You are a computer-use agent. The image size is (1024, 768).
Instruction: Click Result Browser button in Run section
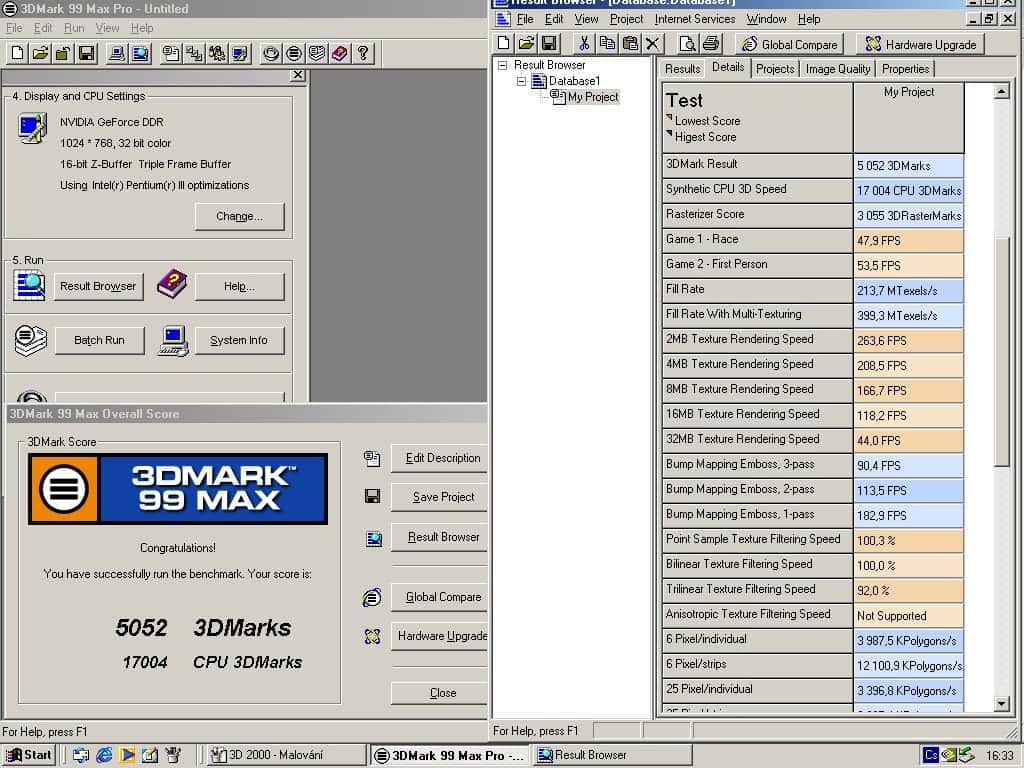[98, 286]
